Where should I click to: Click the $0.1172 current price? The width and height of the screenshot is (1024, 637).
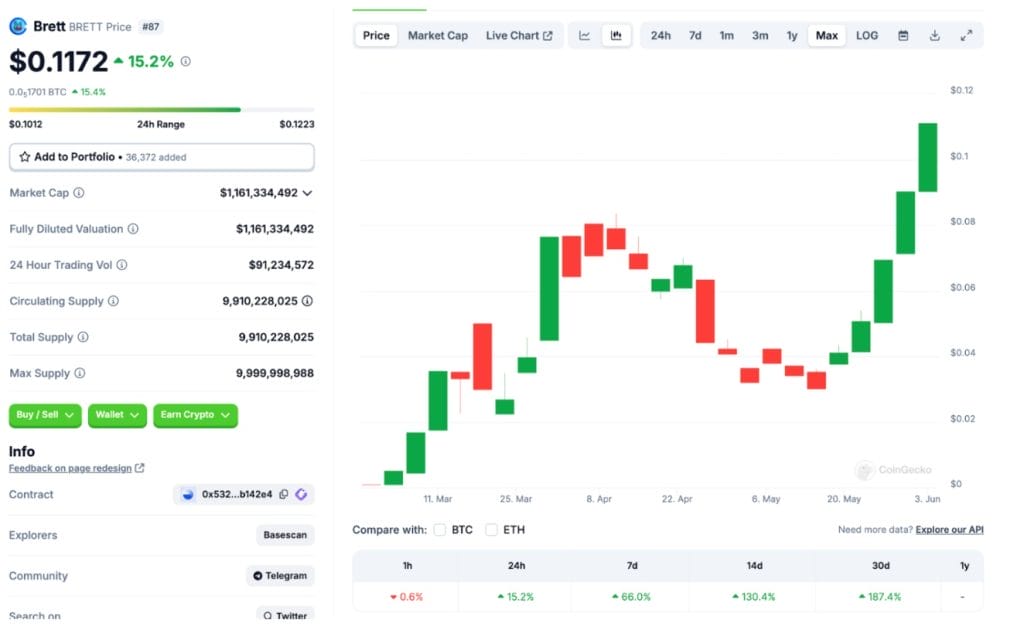59,62
